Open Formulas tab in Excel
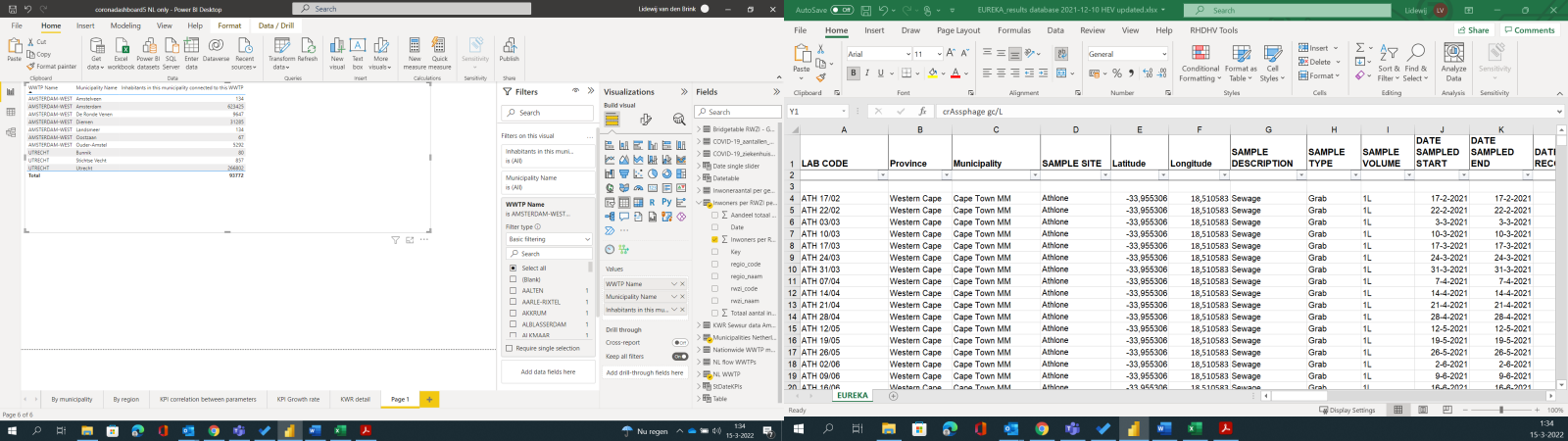 point(1014,30)
